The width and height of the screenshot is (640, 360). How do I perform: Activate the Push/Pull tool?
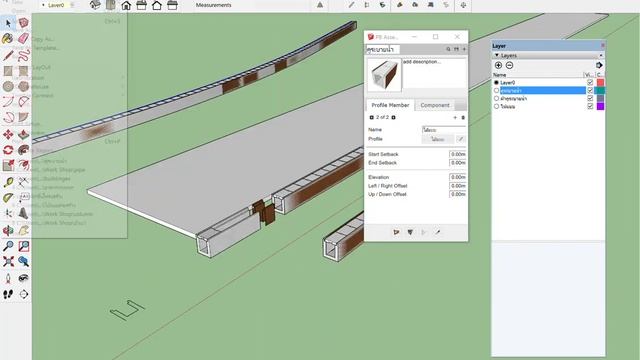tap(24, 135)
